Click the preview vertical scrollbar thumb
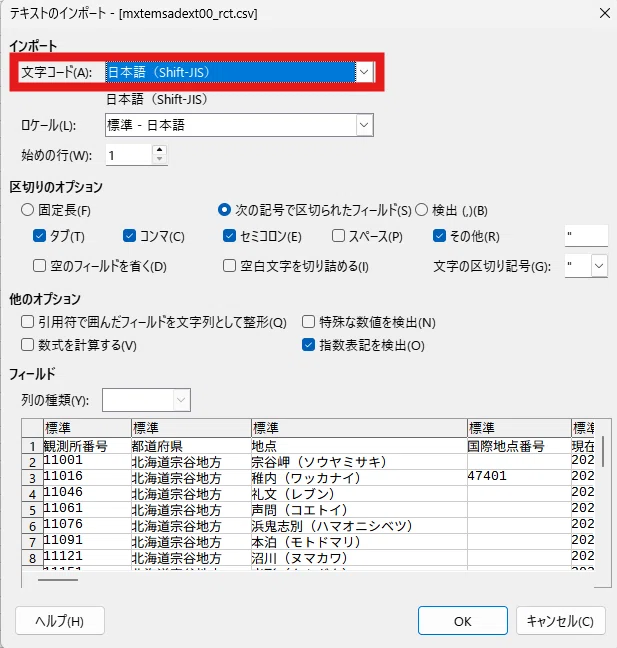 coord(603,451)
